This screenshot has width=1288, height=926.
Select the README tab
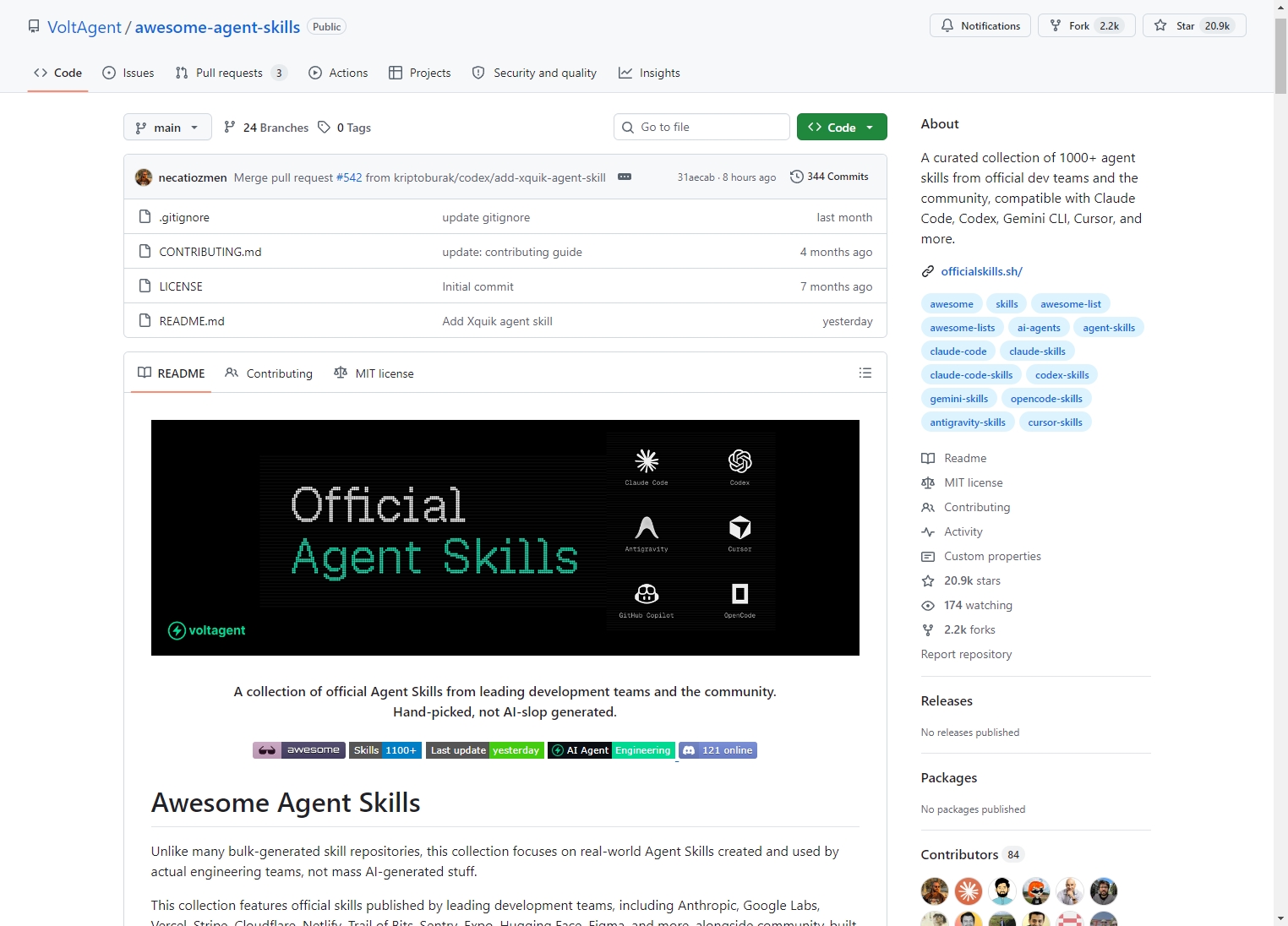(172, 373)
